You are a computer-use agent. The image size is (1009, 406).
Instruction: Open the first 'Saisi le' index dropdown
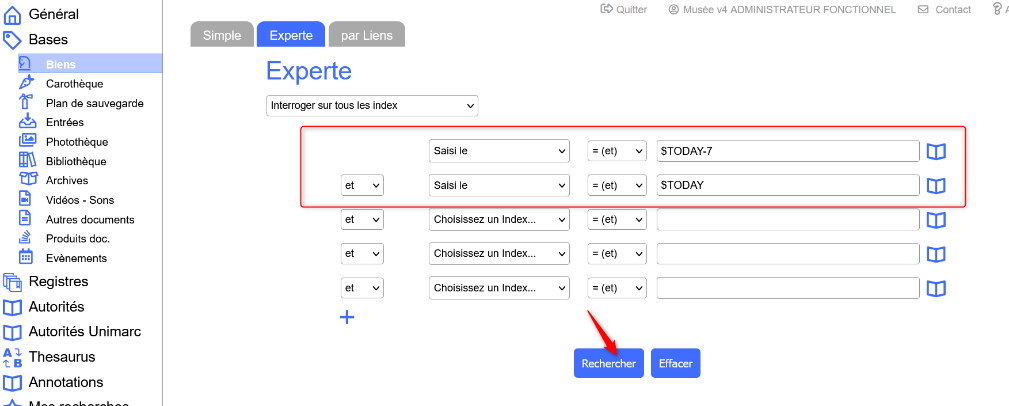coord(498,151)
